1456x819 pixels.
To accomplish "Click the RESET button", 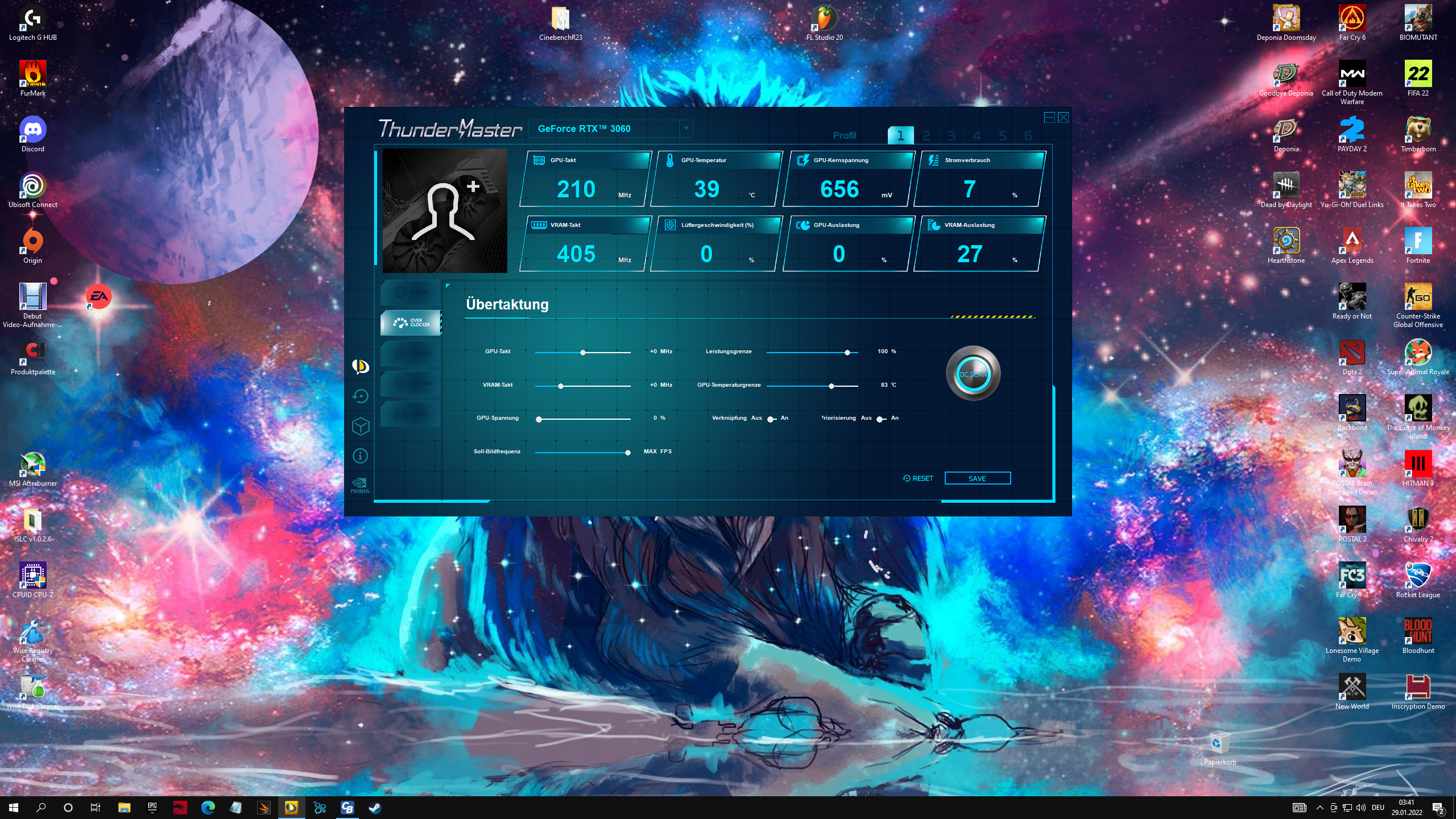I will [x=918, y=478].
